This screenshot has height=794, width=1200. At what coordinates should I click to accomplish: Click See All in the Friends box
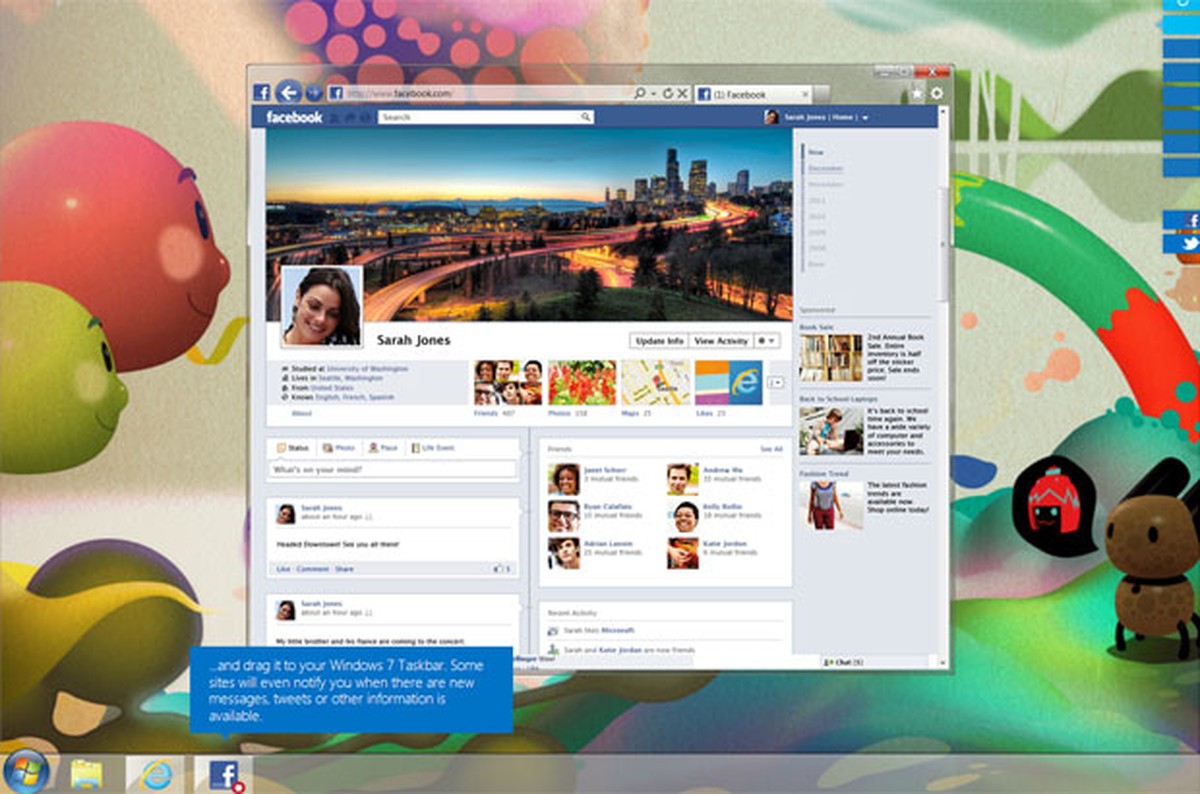771,449
